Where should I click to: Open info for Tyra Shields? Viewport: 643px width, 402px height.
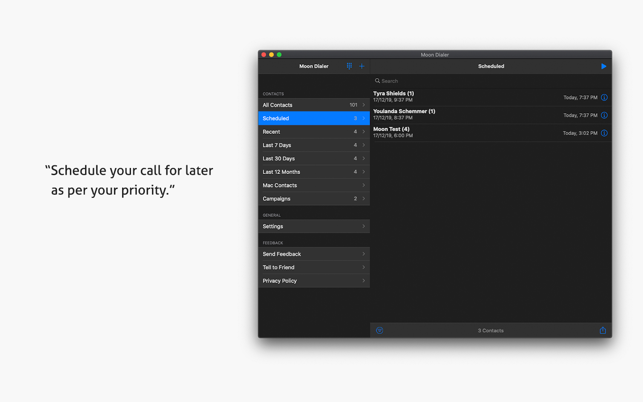[604, 97]
